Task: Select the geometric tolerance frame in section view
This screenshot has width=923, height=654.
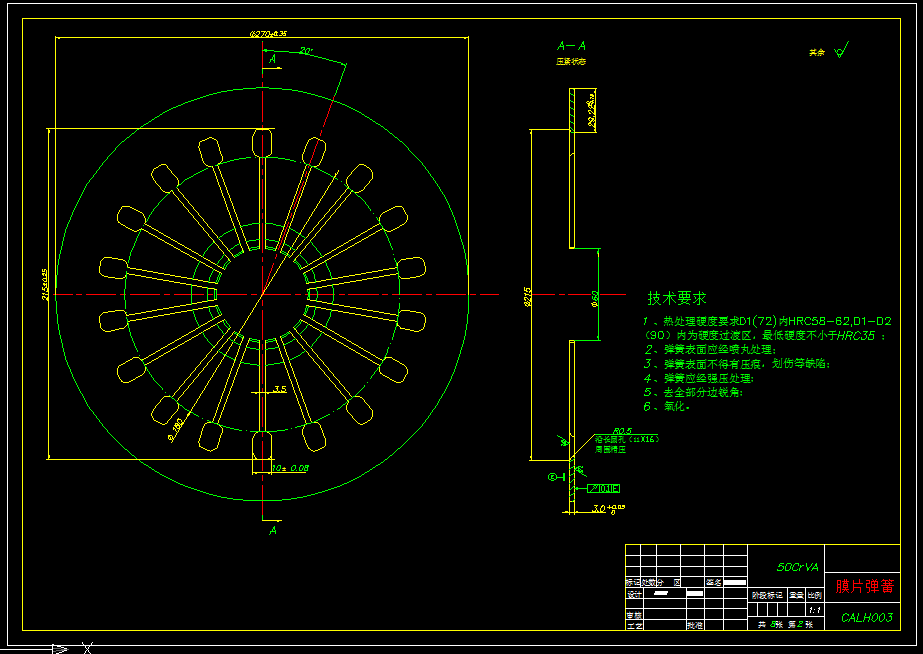Action: (x=603, y=489)
